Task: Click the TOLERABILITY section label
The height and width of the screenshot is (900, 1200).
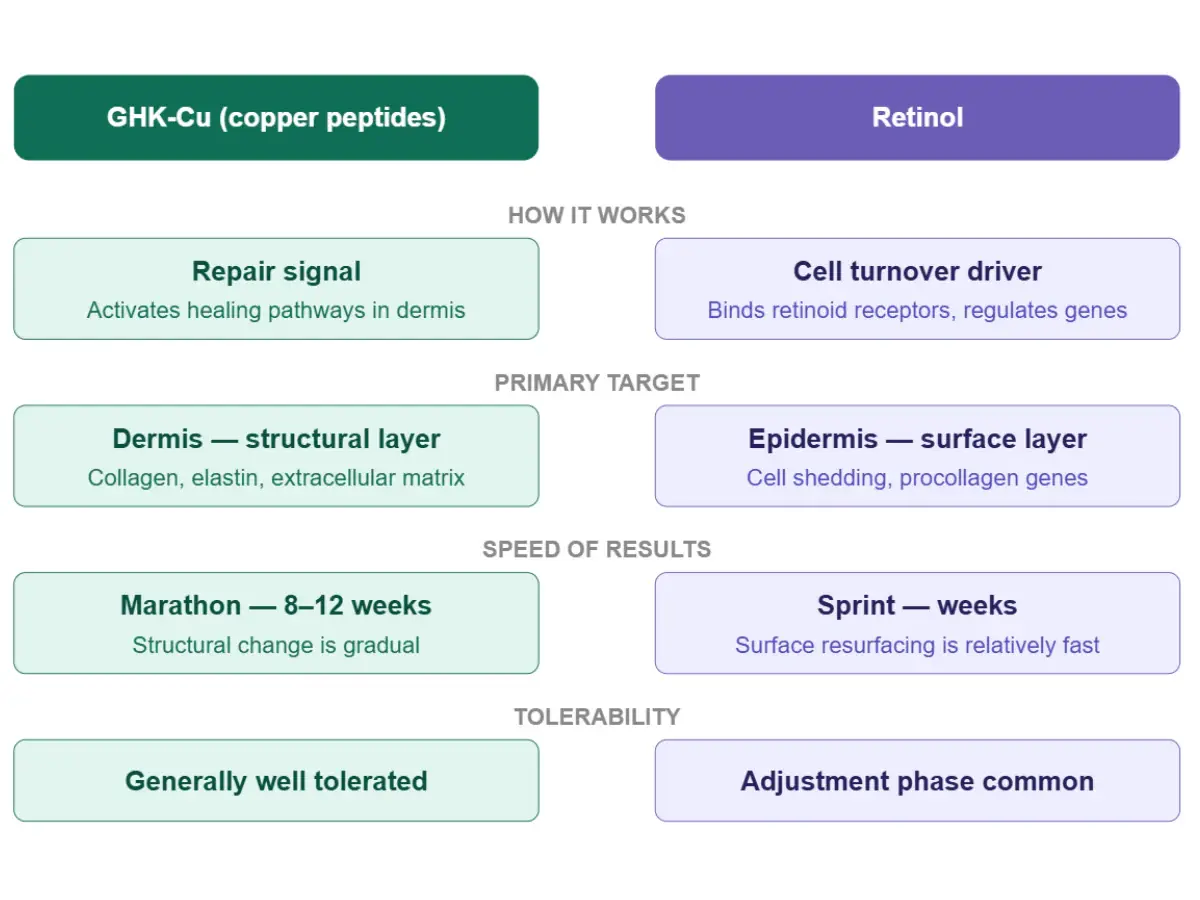Action: (597, 717)
